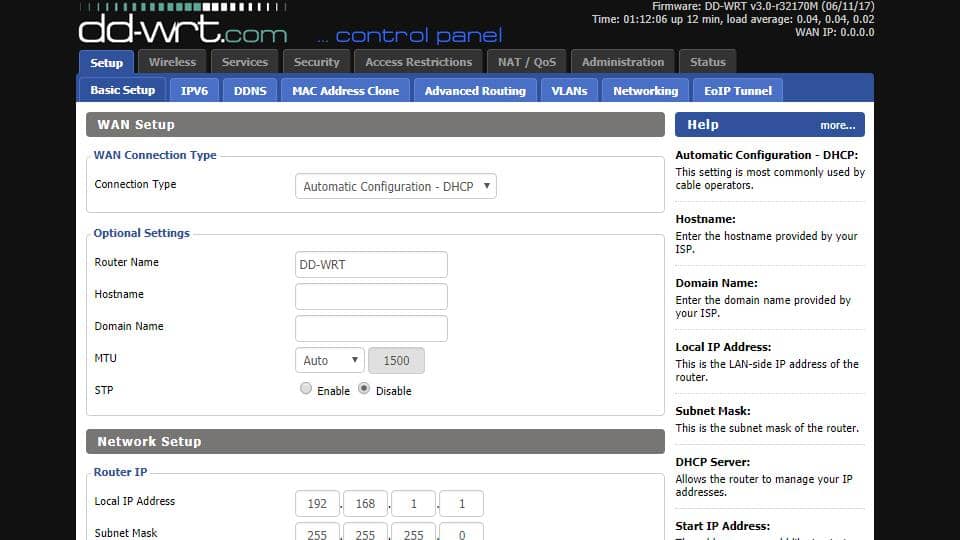
Task: Click the last Subnet Mask octet 0
Action: point(462,532)
